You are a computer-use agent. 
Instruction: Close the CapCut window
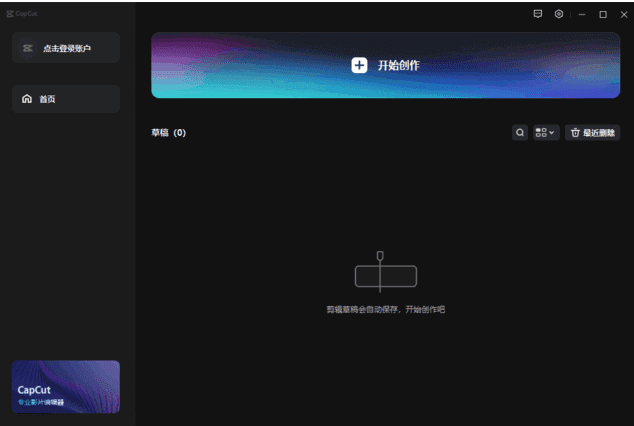tap(624, 14)
